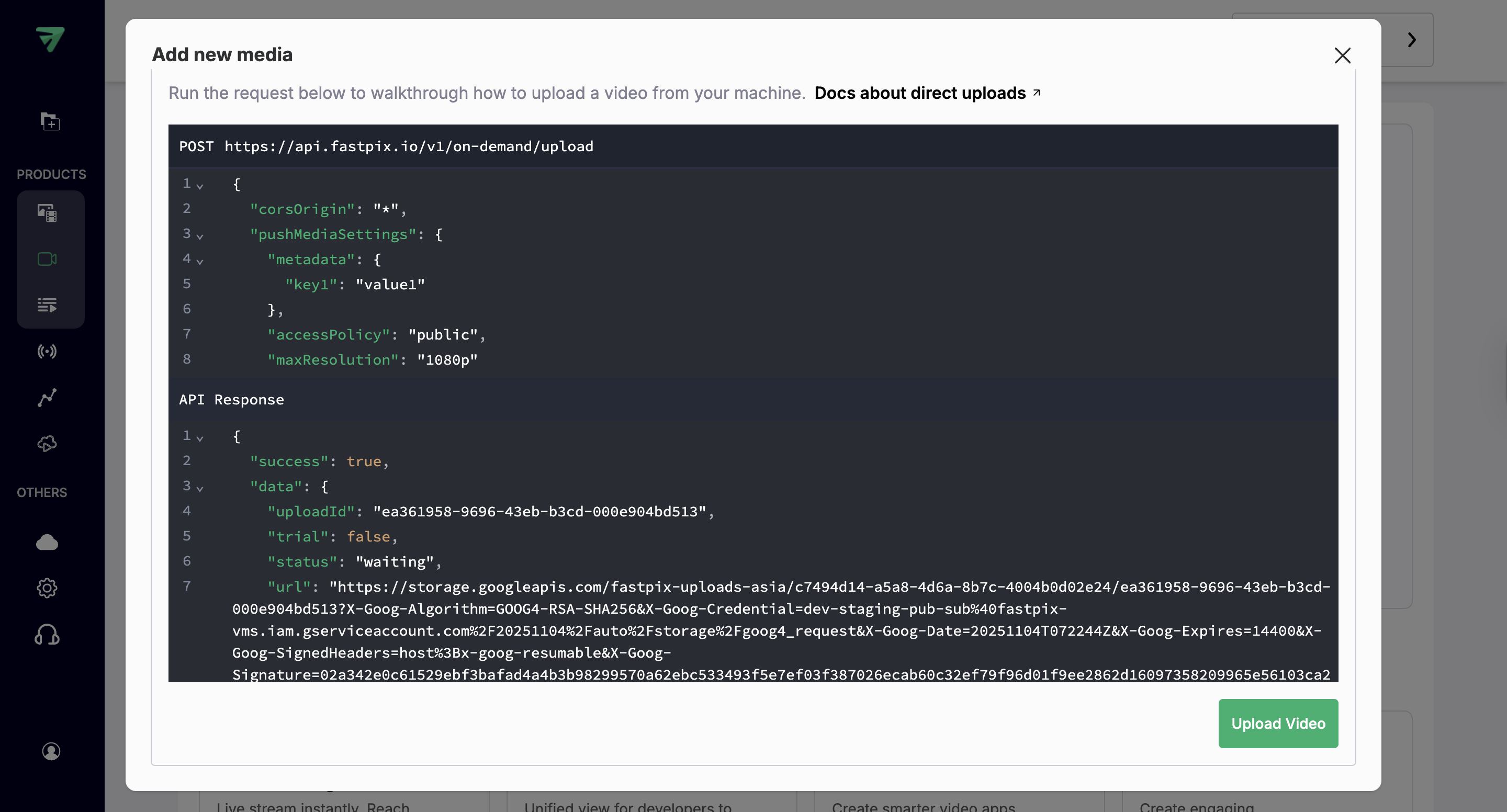Collapse request JSON root at line 1
Screen dimensions: 1507x812
pos(200,186)
